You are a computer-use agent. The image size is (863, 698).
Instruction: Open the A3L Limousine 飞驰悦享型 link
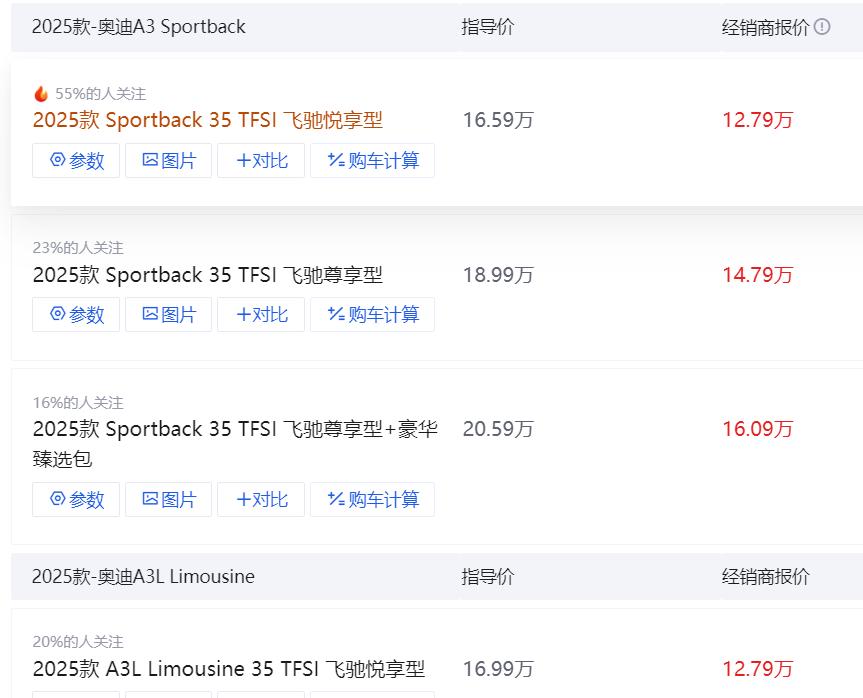point(228,668)
